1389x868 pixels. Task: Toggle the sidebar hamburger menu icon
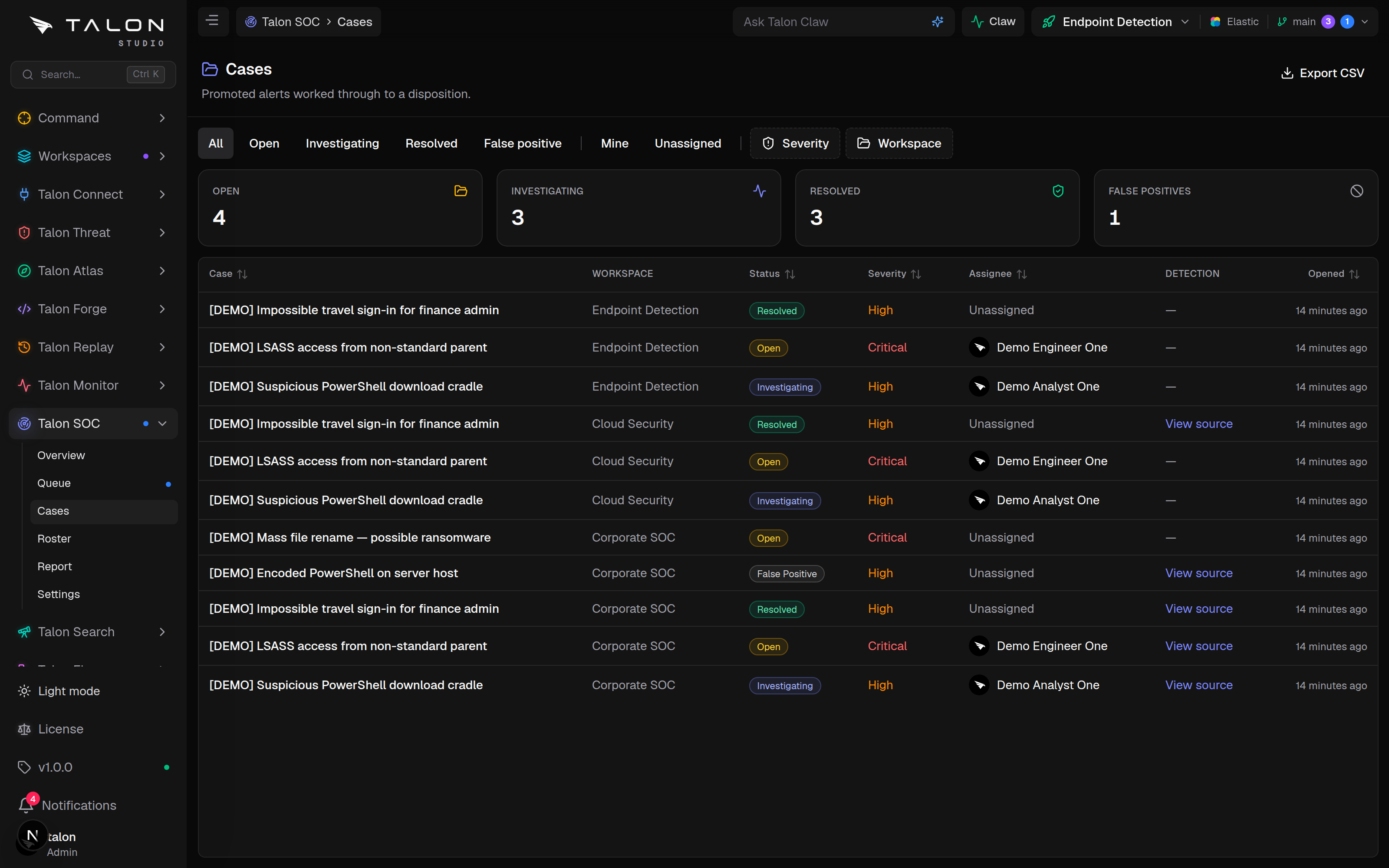click(212, 21)
